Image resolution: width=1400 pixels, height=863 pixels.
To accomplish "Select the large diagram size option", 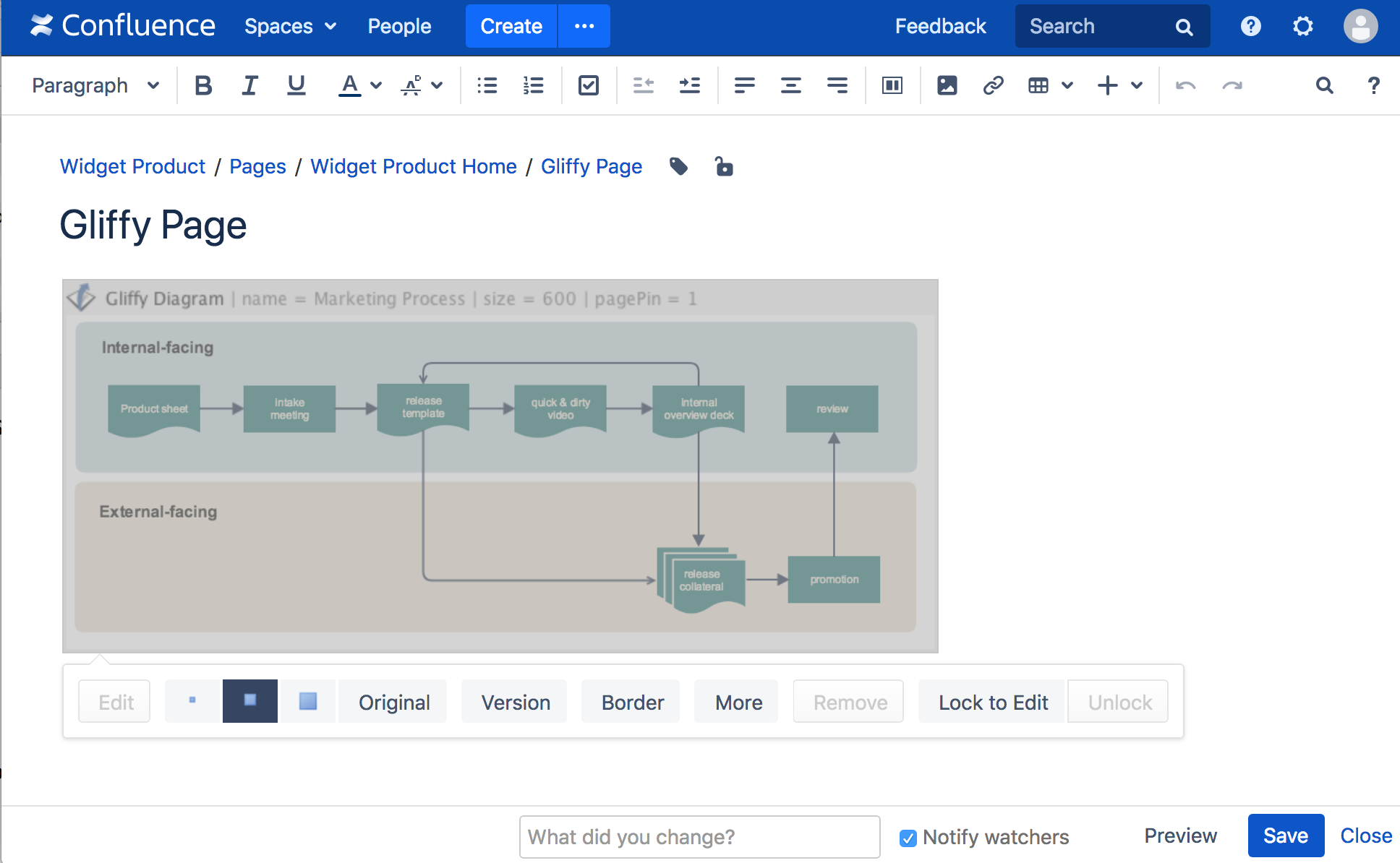I will pos(308,700).
